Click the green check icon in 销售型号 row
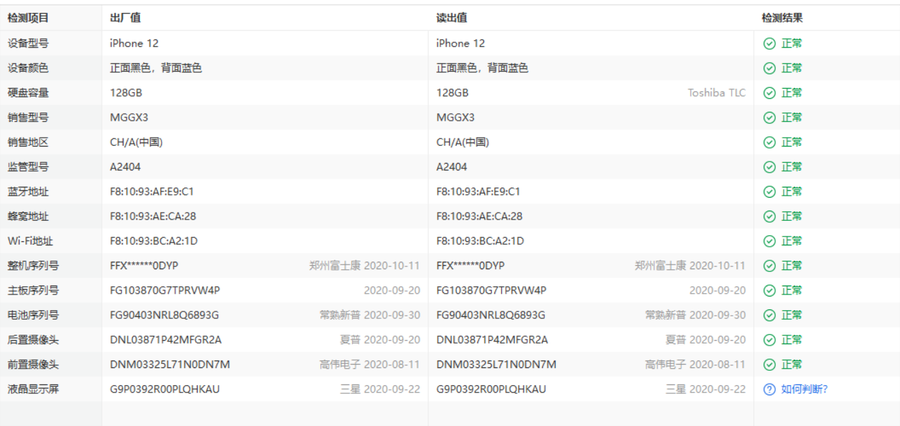 pyautogui.click(x=769, y=117)
